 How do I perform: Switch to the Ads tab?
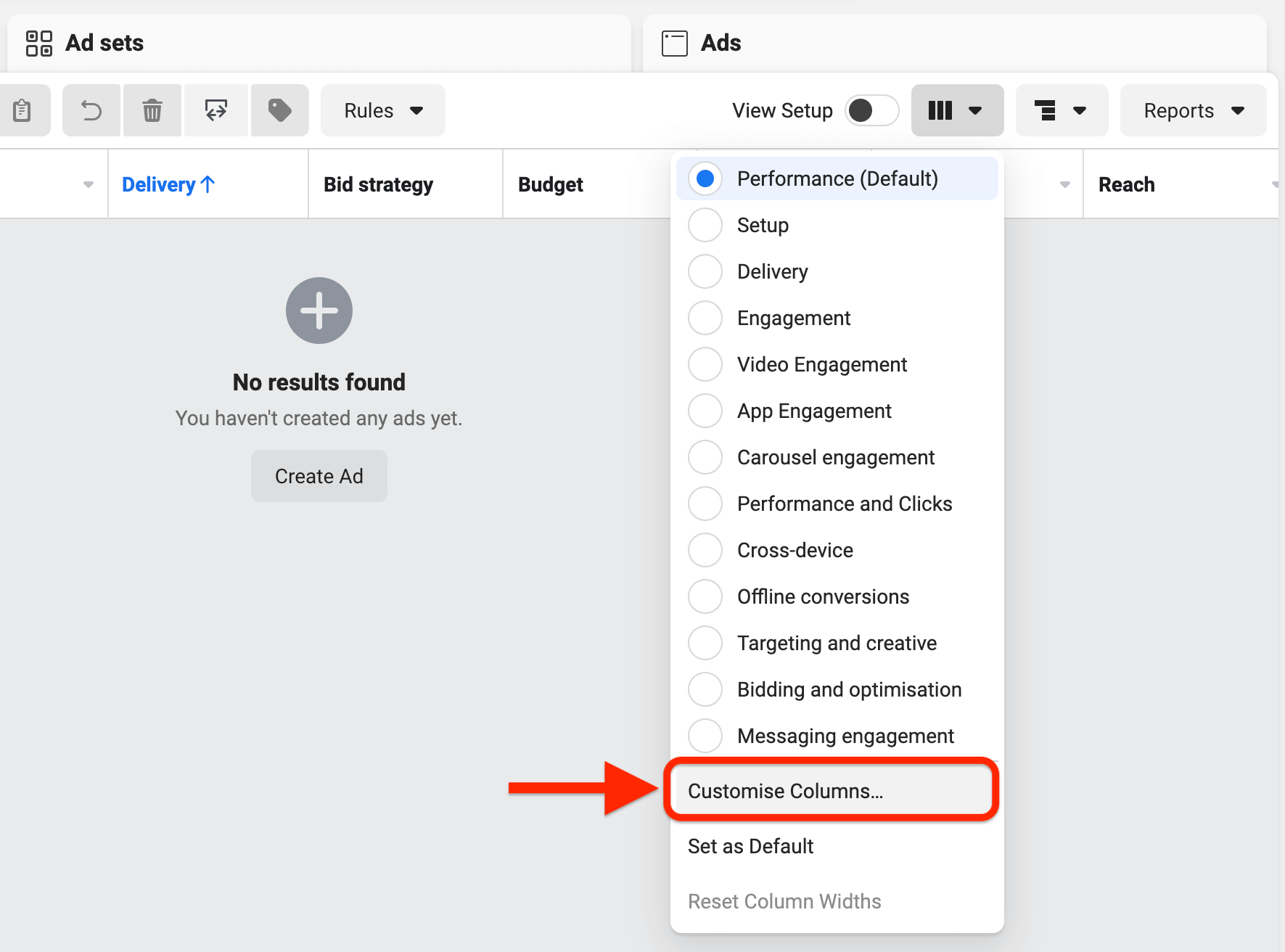(955, 43)
